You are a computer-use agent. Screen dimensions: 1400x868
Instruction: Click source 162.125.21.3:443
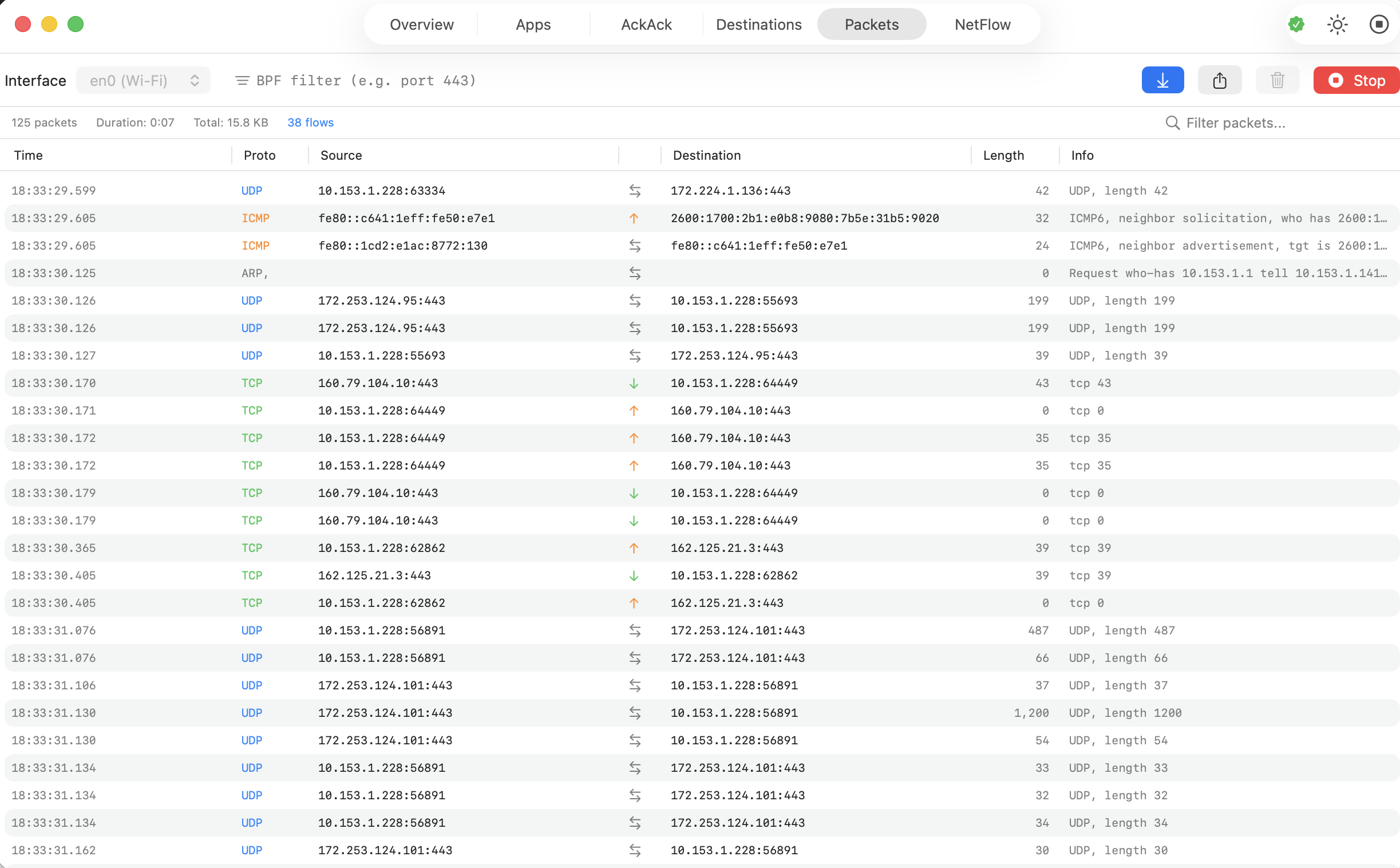(375, 576)
